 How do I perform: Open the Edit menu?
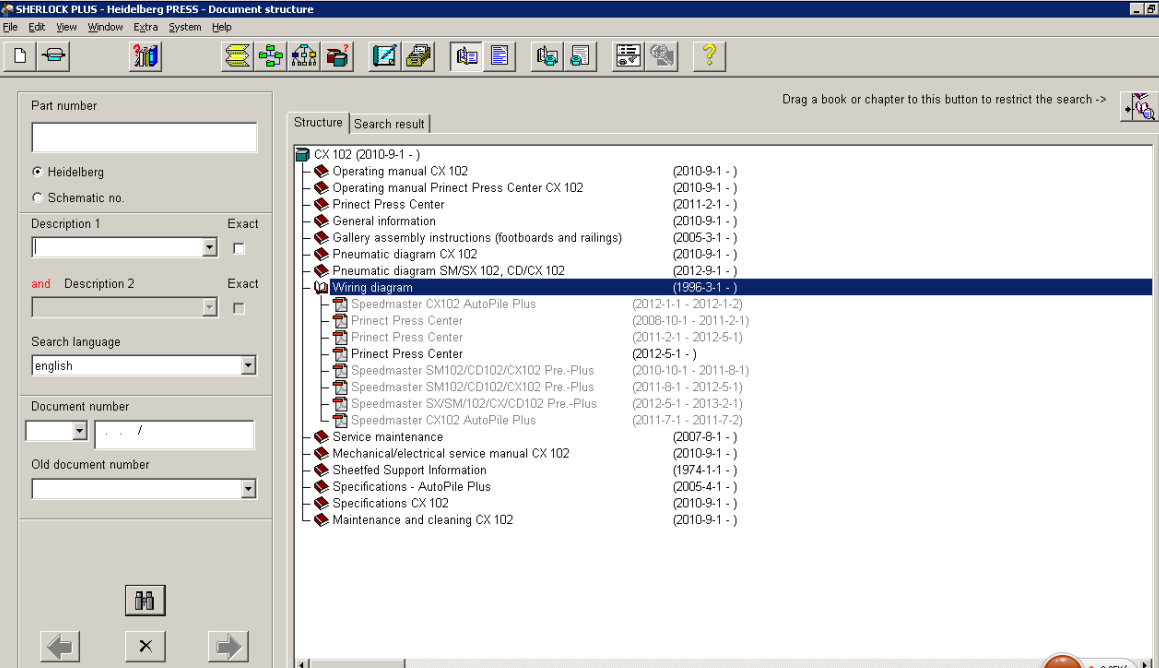pyautogui.click(x=37, y=27)
